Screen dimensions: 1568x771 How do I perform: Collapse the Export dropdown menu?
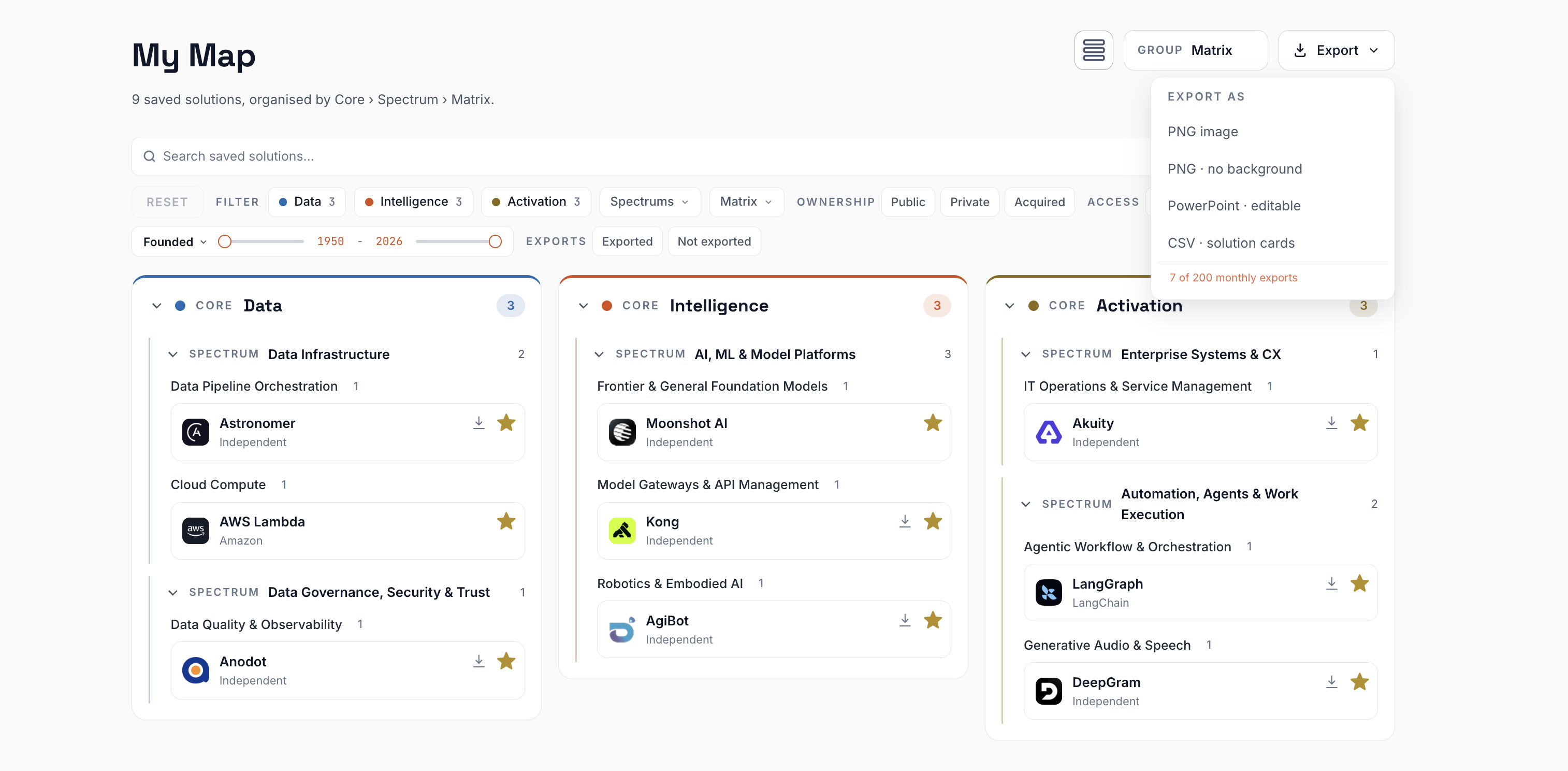click(x=1336, y=50)
